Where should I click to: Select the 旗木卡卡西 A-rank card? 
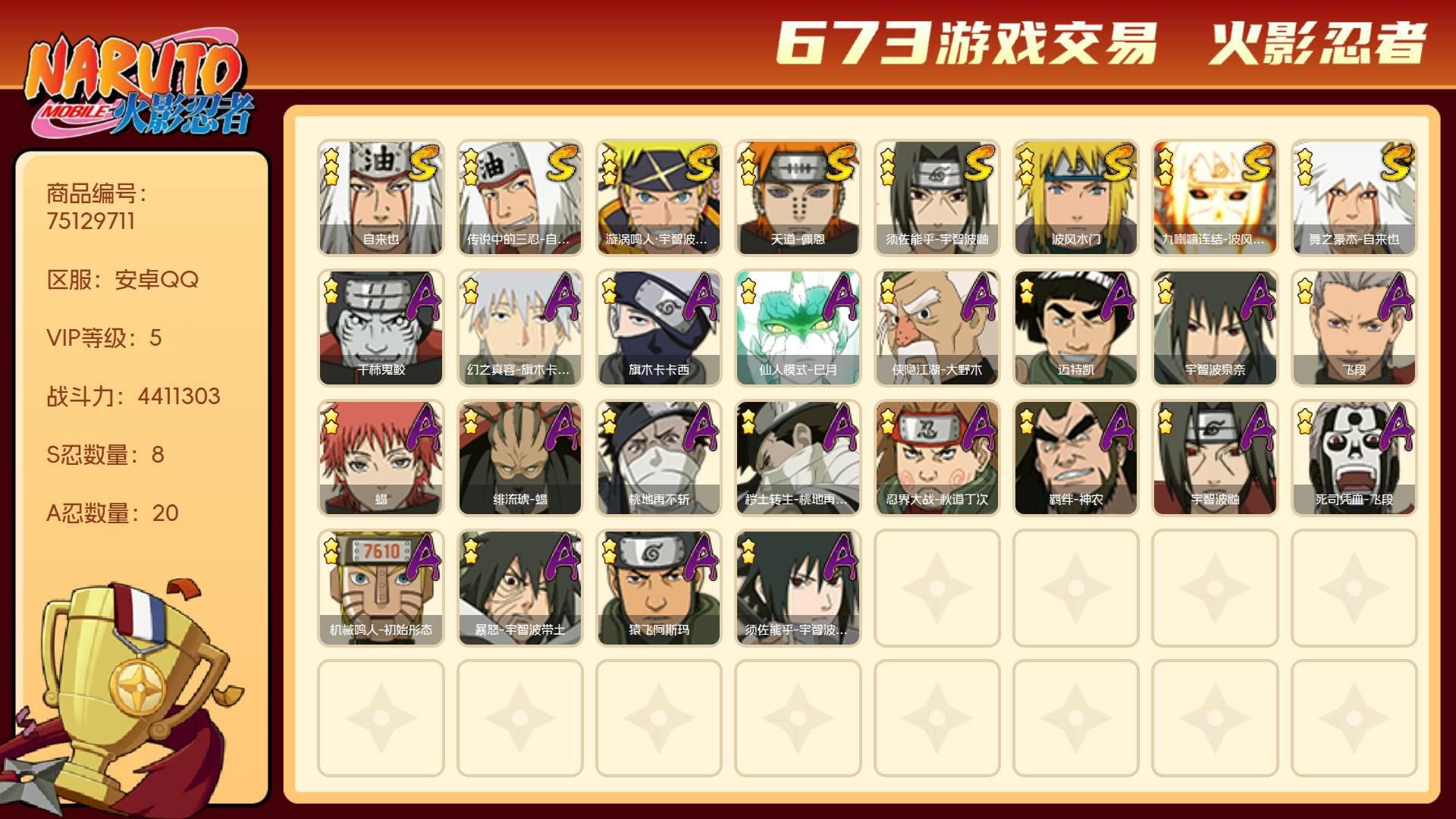tap(658, 328)
